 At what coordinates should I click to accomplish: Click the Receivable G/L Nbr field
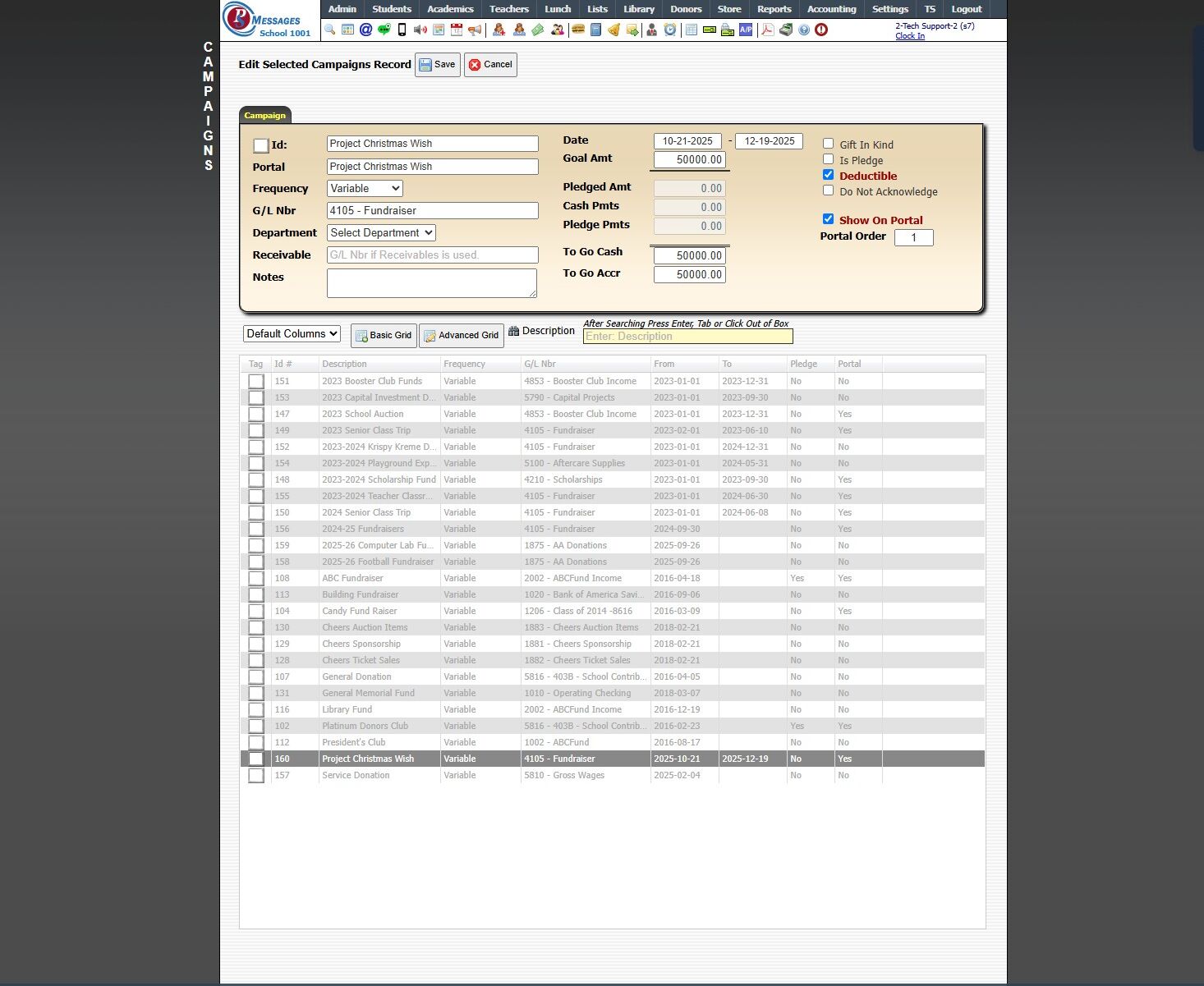tap(432, 255)
